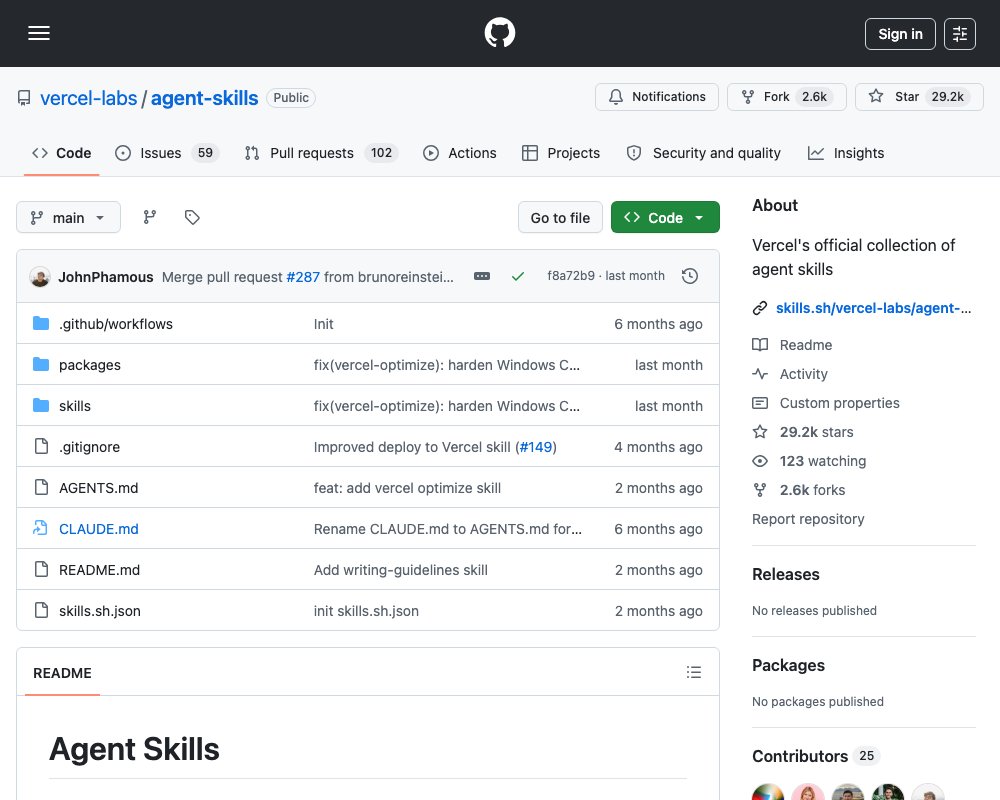Open the Contributors 25 link
Viewport: 1000px width, 800px height.
point(816,756)
